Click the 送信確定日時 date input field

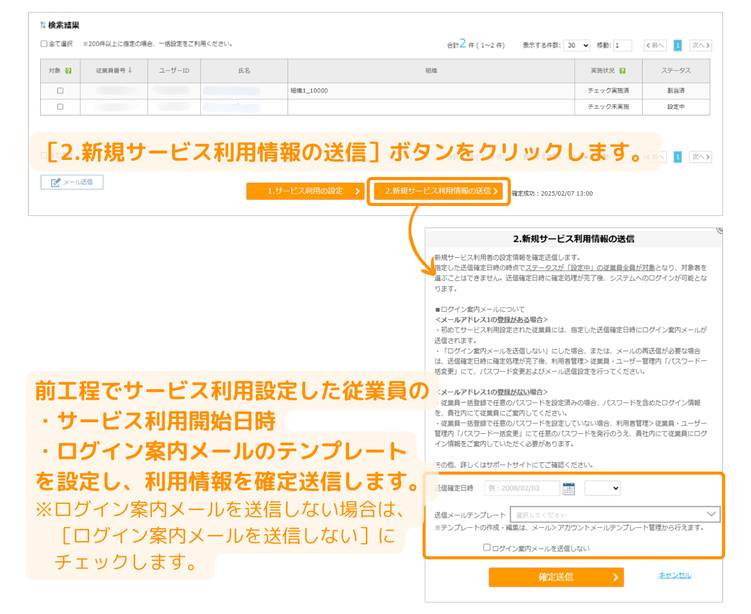521,489
